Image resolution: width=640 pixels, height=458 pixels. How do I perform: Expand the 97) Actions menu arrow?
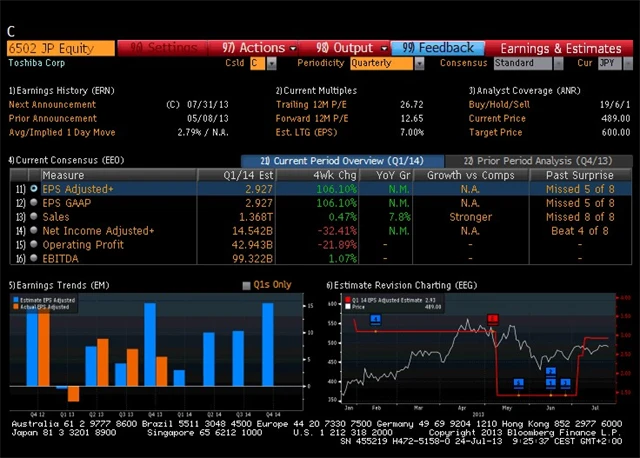pos(293,49)
